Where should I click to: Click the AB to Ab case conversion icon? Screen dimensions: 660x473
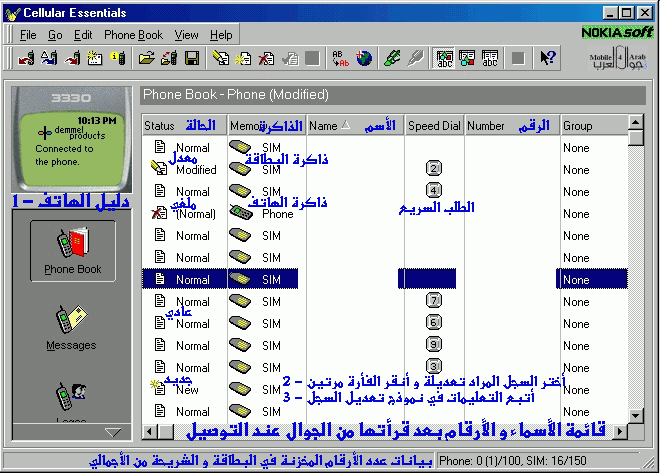(x=340, y=58)
